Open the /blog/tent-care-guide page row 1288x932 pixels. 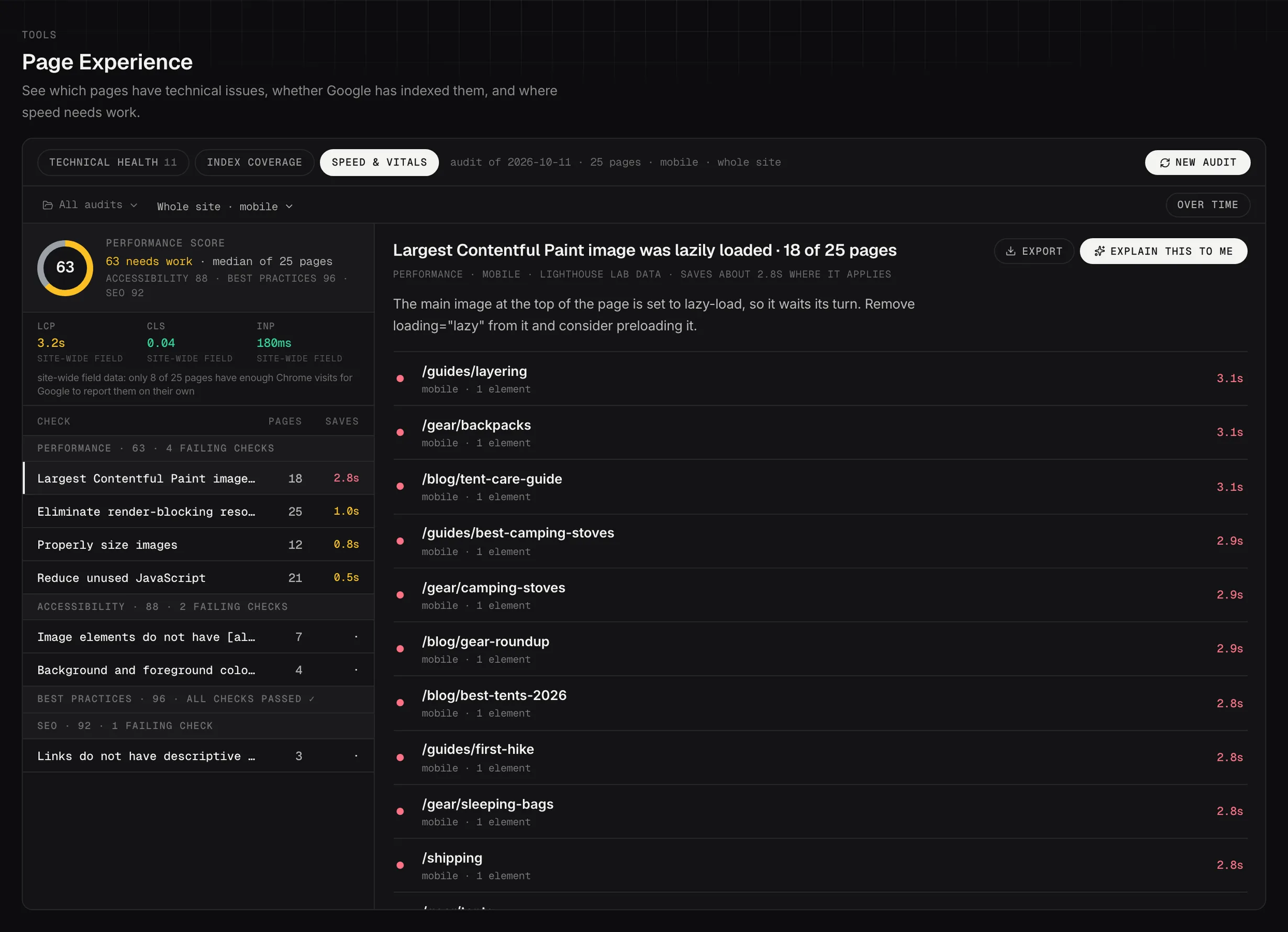click(820, 487)
